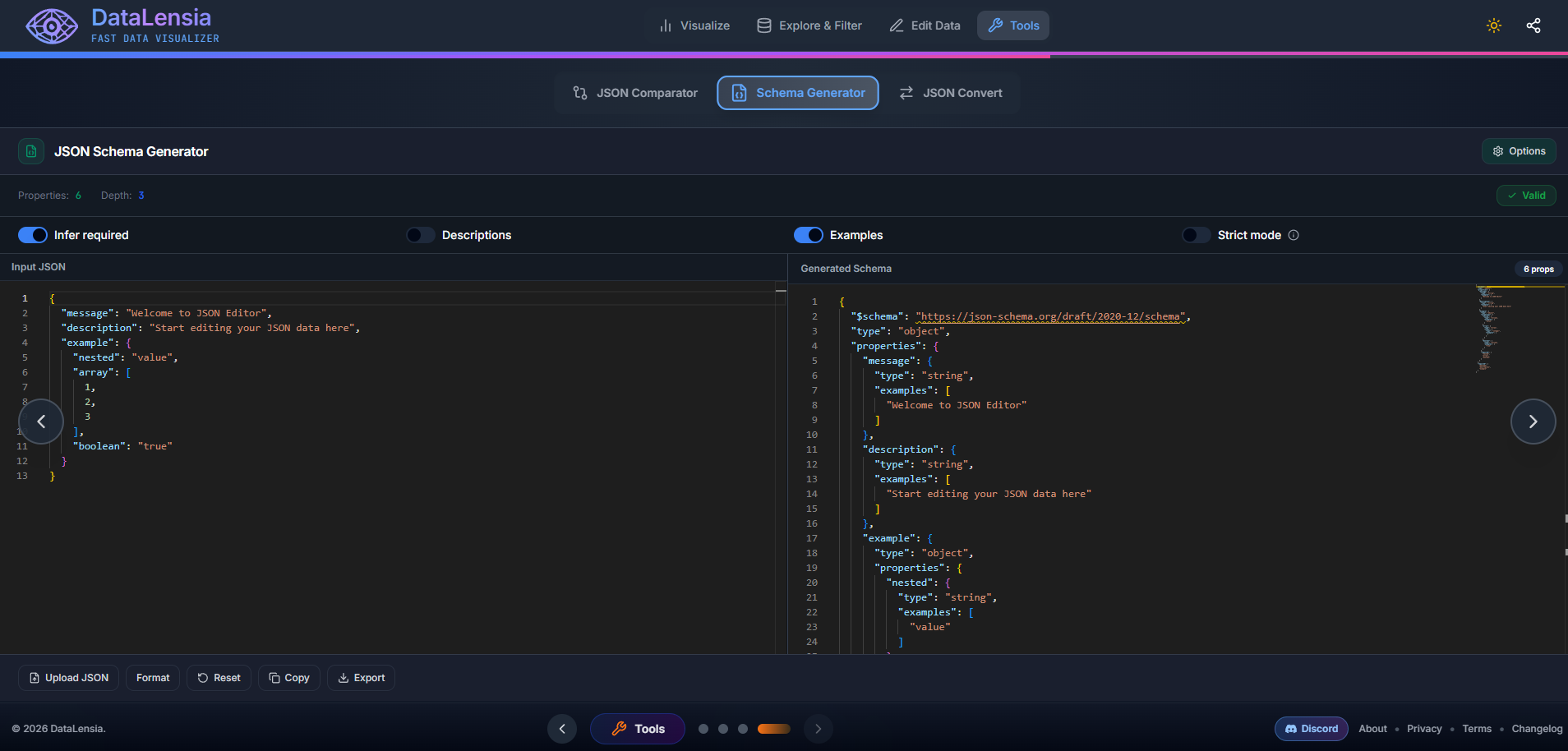Screen dimensions: 1568x751
Task: Click the share icon in header
Action: click(x=1533, y=25)
